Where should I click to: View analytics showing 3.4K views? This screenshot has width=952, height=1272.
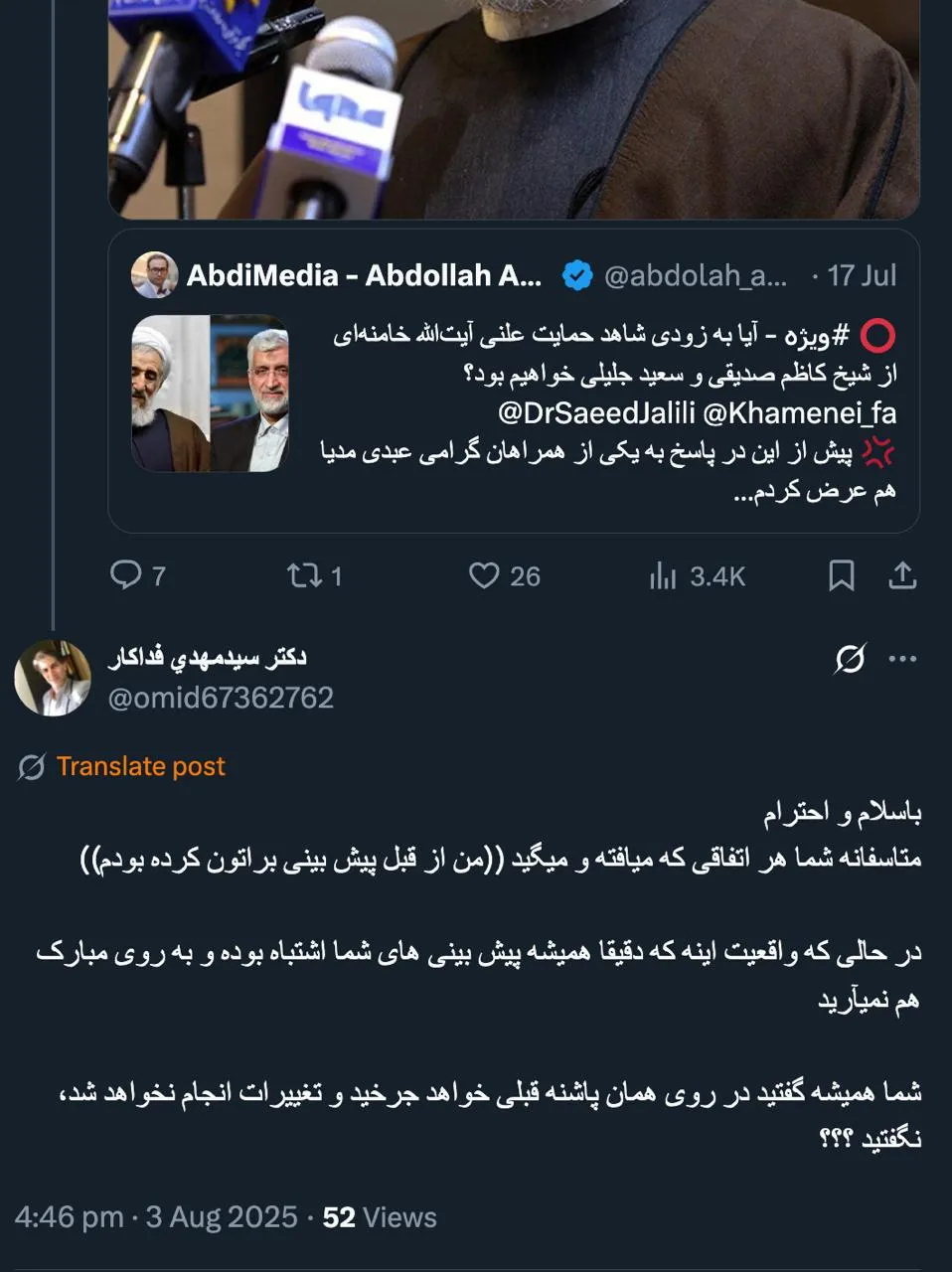(666, 576)
